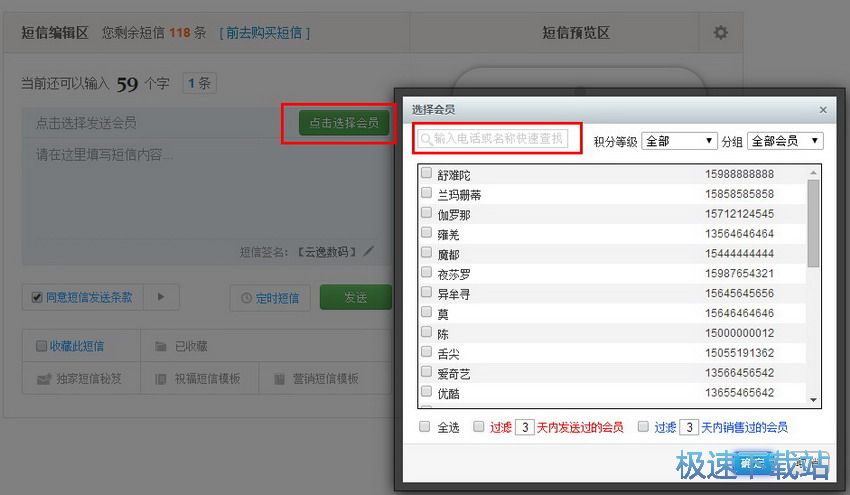850x495 pixels.
Task: Click the 1条 message count badge
Action: (199, 83)
